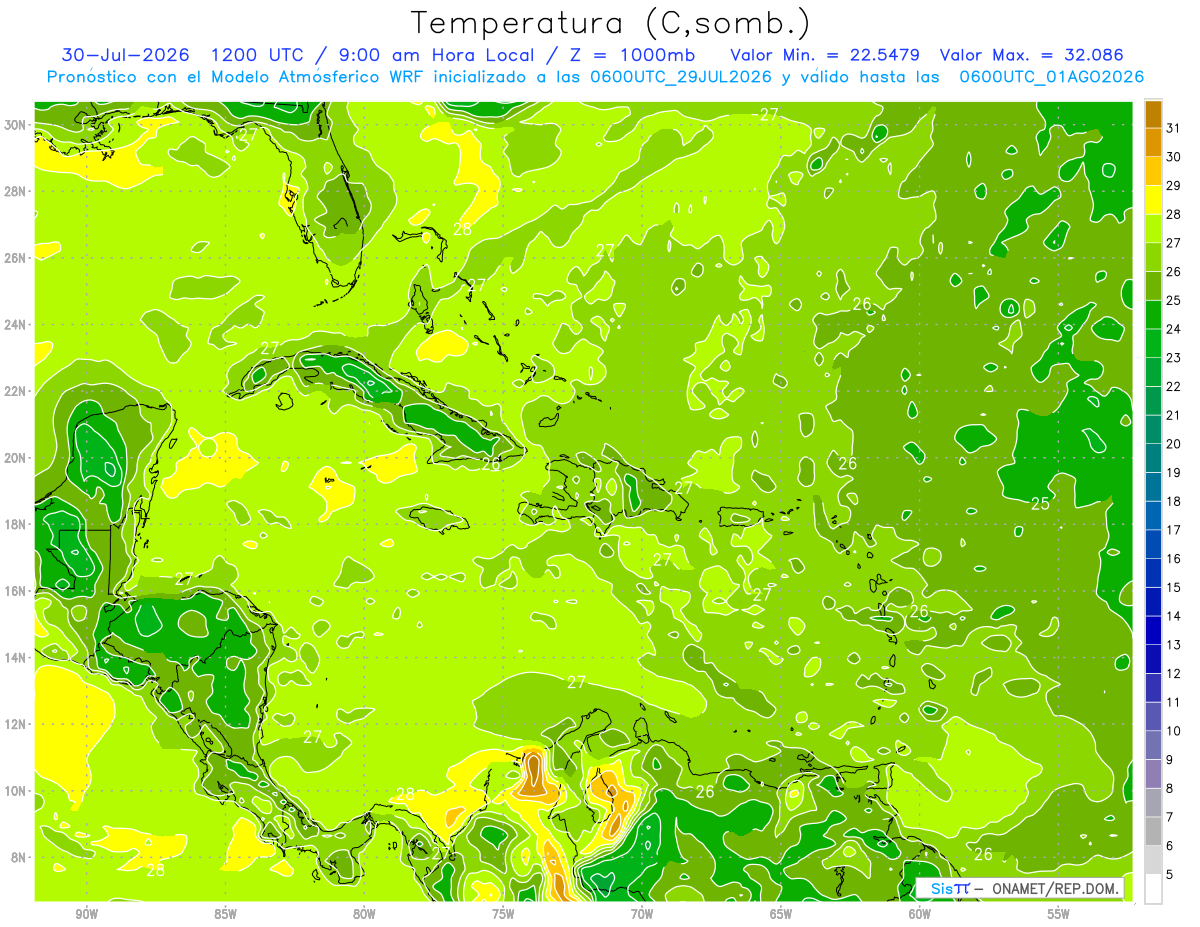Click the '8N' latitude axis label
The image size is (1200, 927).
[x=18, y=857]
